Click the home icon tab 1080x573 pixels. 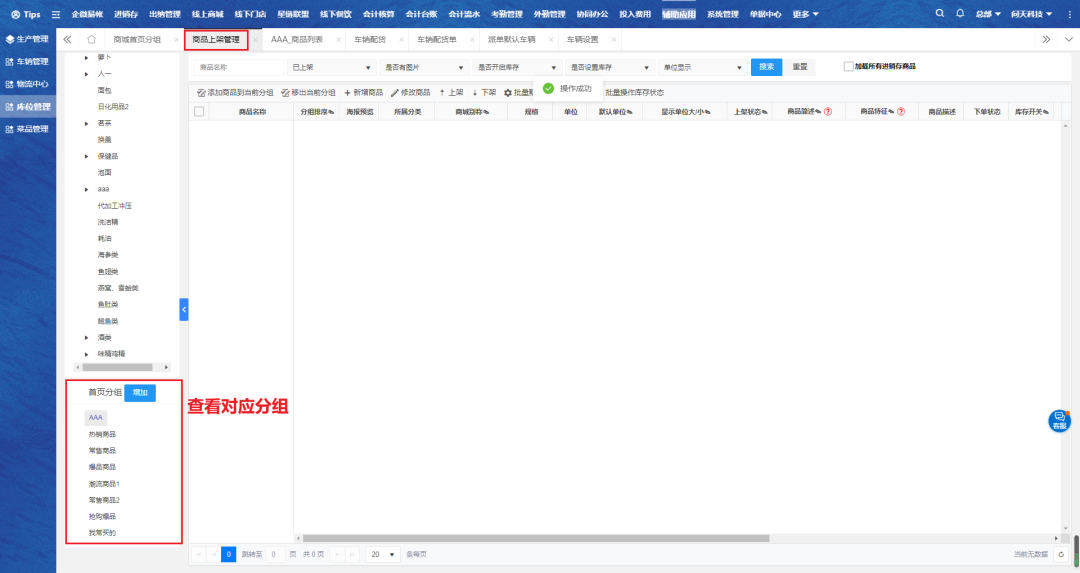[x=91, y=39]
